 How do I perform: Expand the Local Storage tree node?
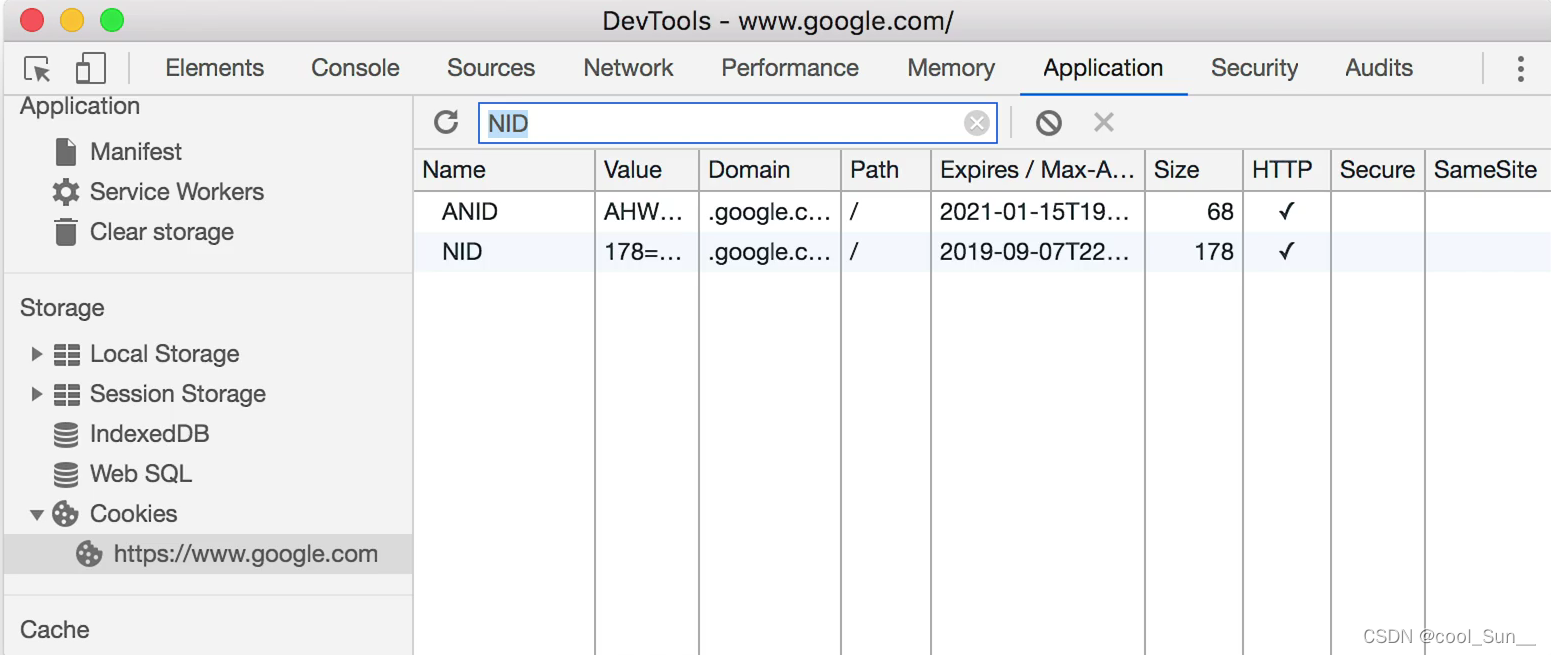pos(37,354)
